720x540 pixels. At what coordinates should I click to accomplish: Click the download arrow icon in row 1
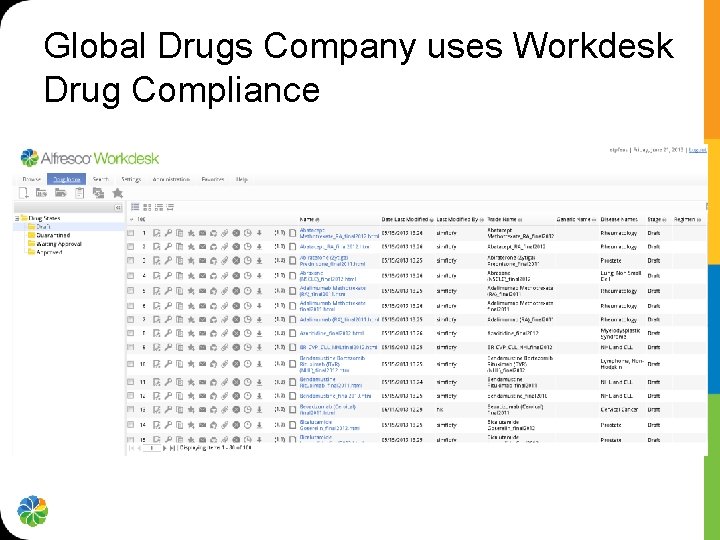click(259, 233)
